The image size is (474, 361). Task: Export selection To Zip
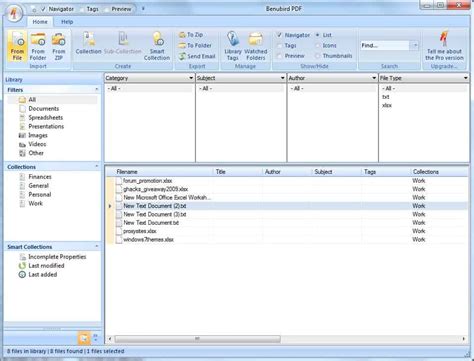[191, 35]
